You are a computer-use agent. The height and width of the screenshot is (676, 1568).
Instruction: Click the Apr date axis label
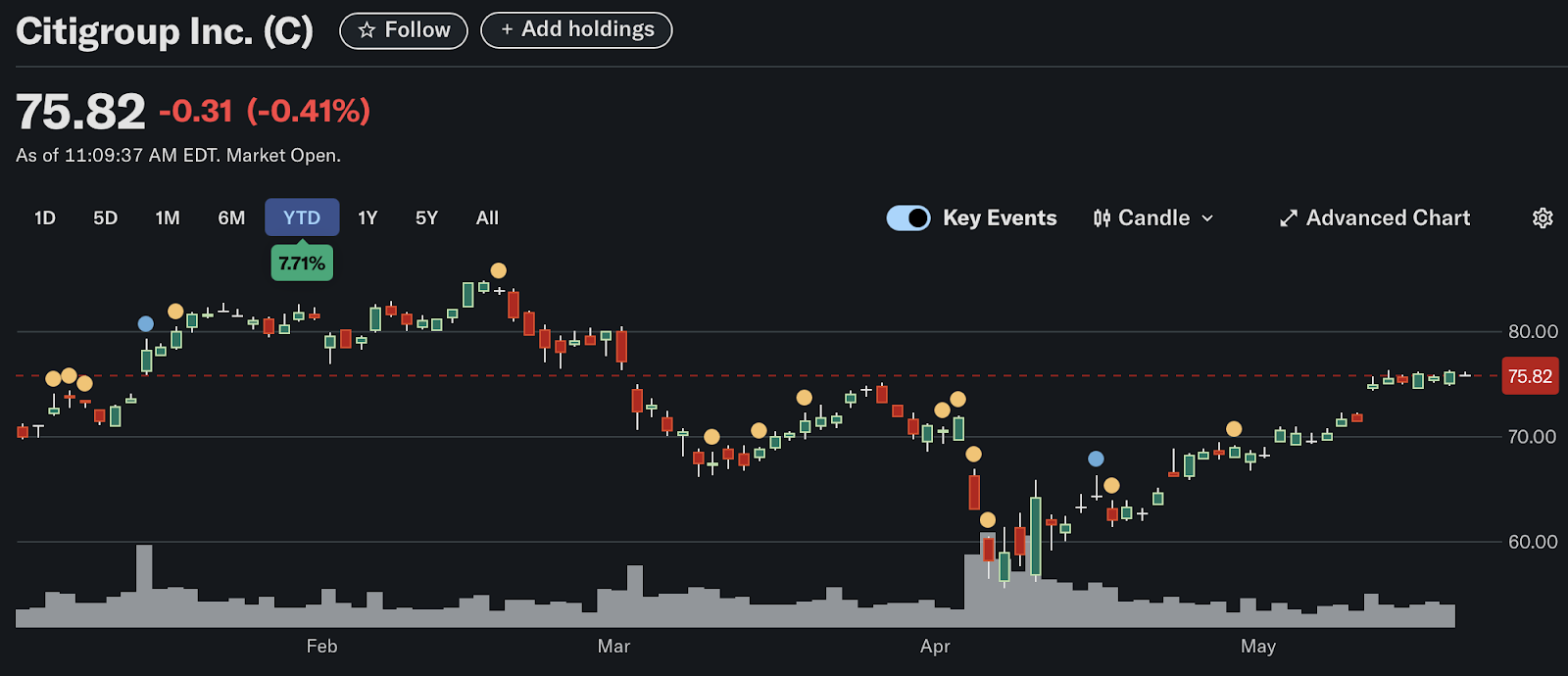pyautogui.click(x=935, y=647)
